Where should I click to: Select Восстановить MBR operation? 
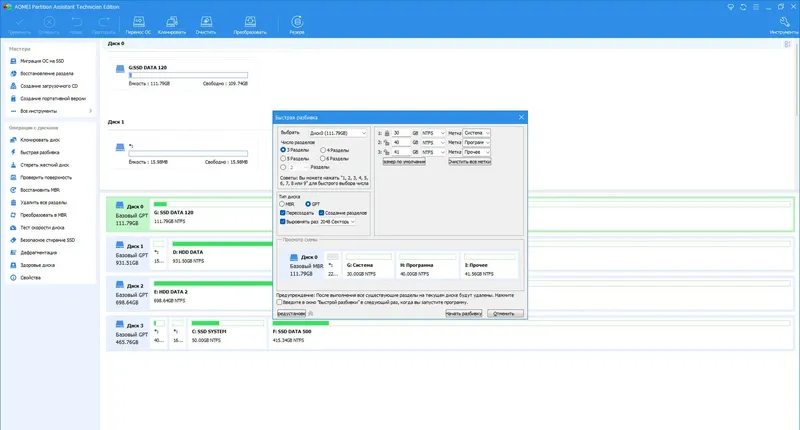pos(40,190)
